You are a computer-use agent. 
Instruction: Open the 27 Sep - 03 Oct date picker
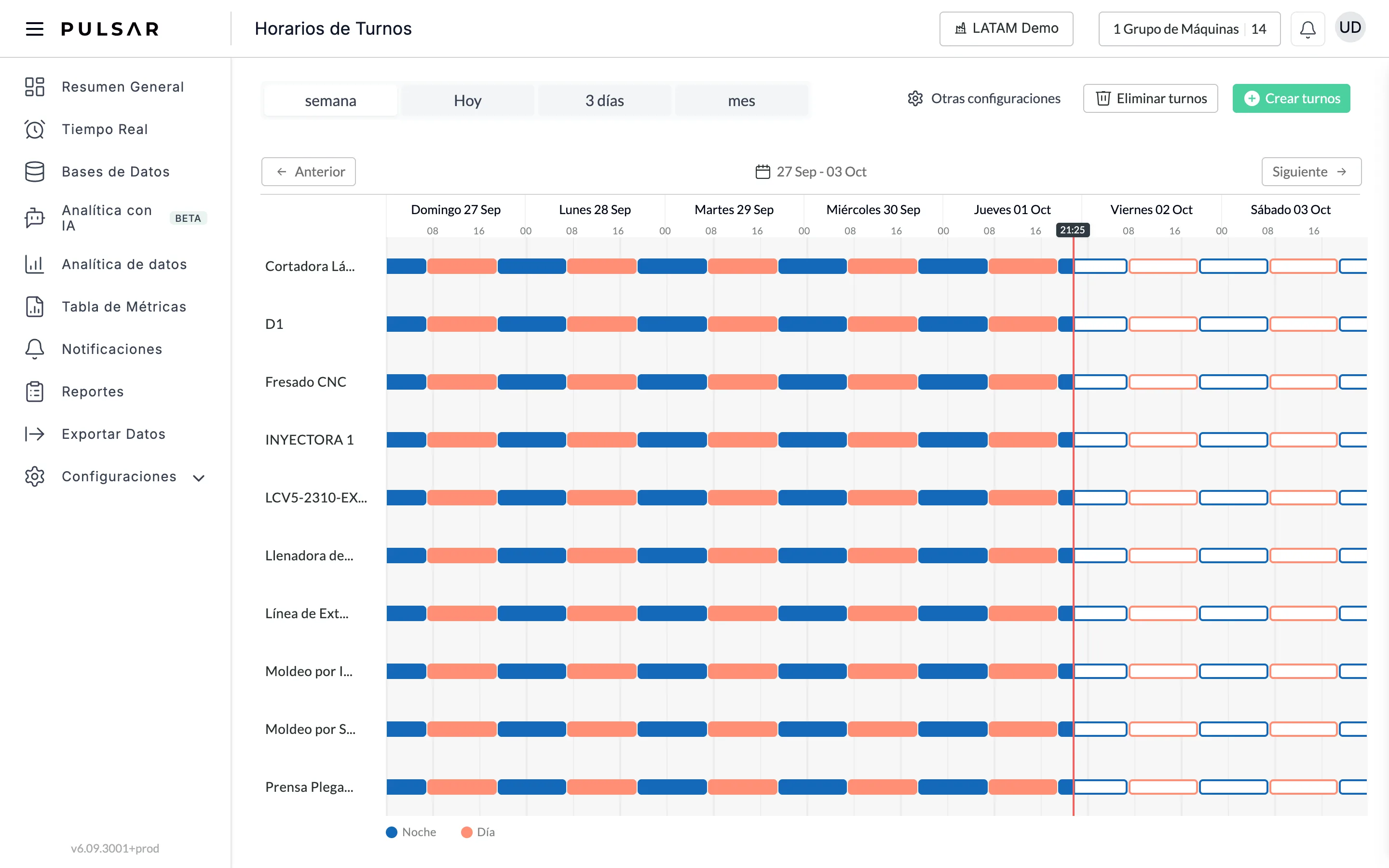tap(810, 172)
